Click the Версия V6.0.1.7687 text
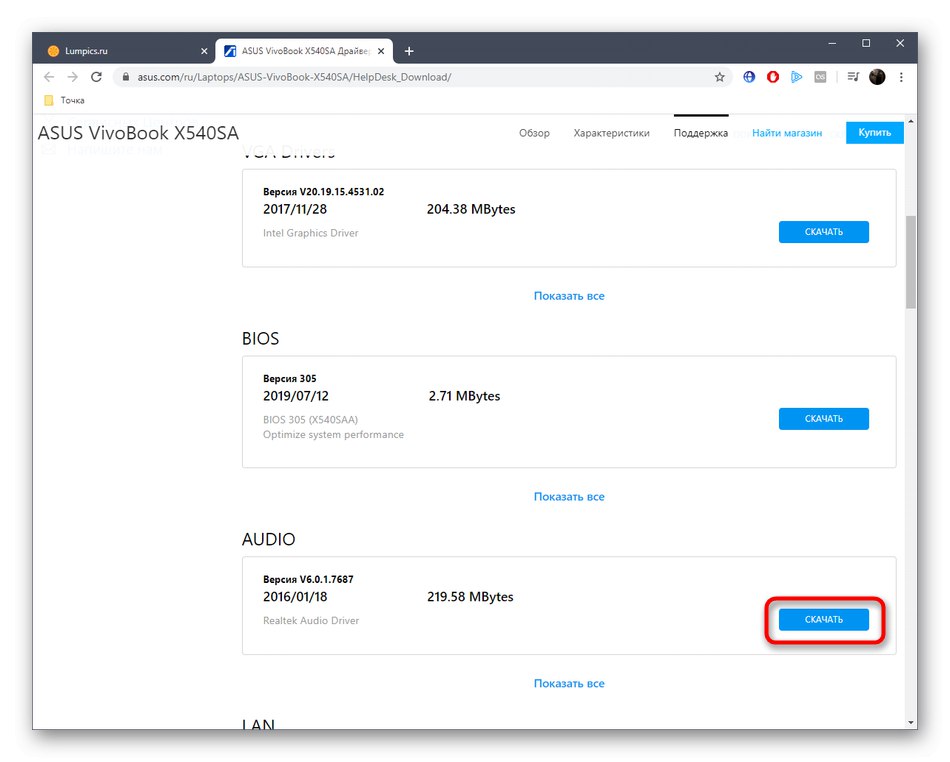950x762 pixels. (x=308, y=579)
